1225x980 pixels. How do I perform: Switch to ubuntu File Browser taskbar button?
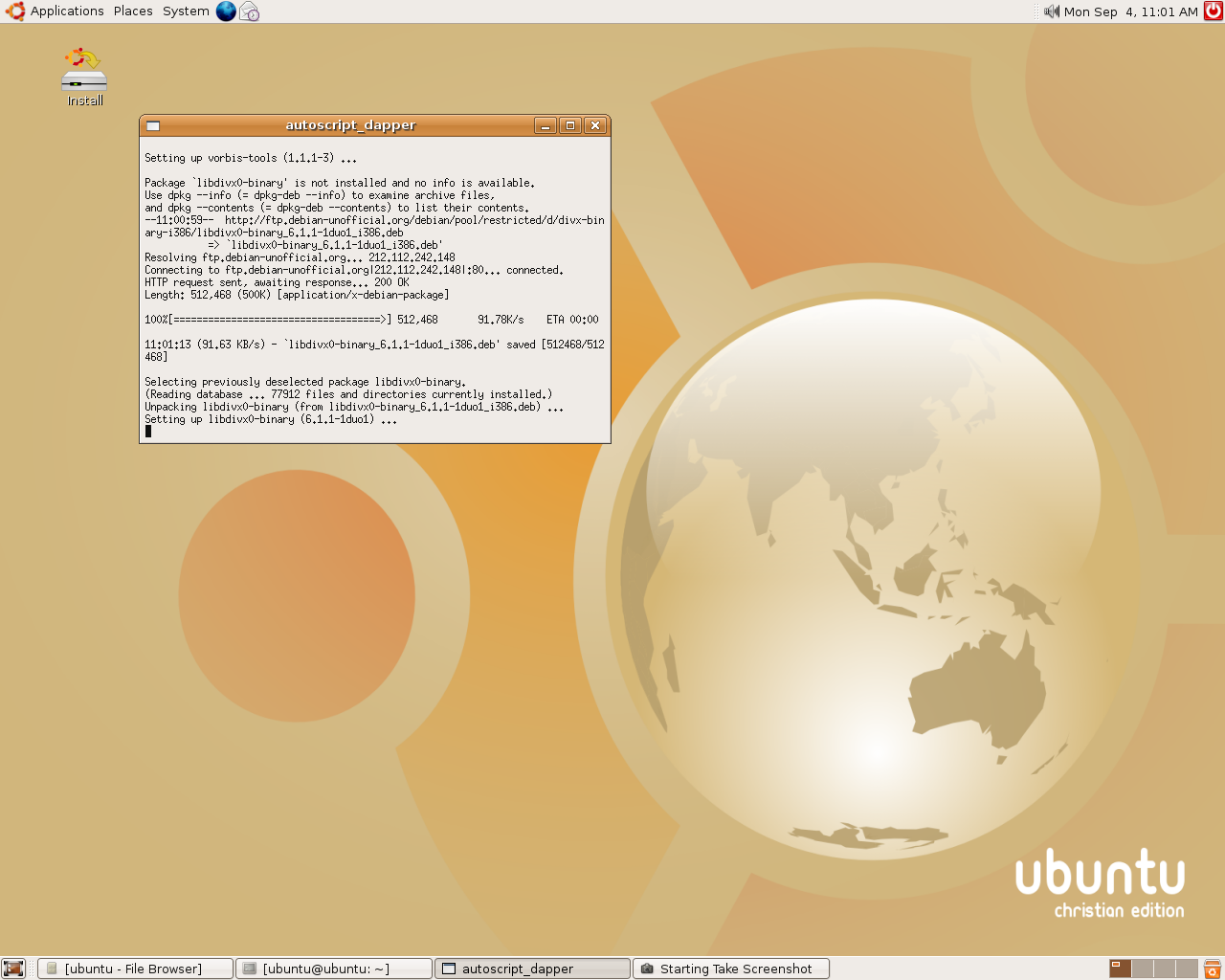(x=136, y=969)
